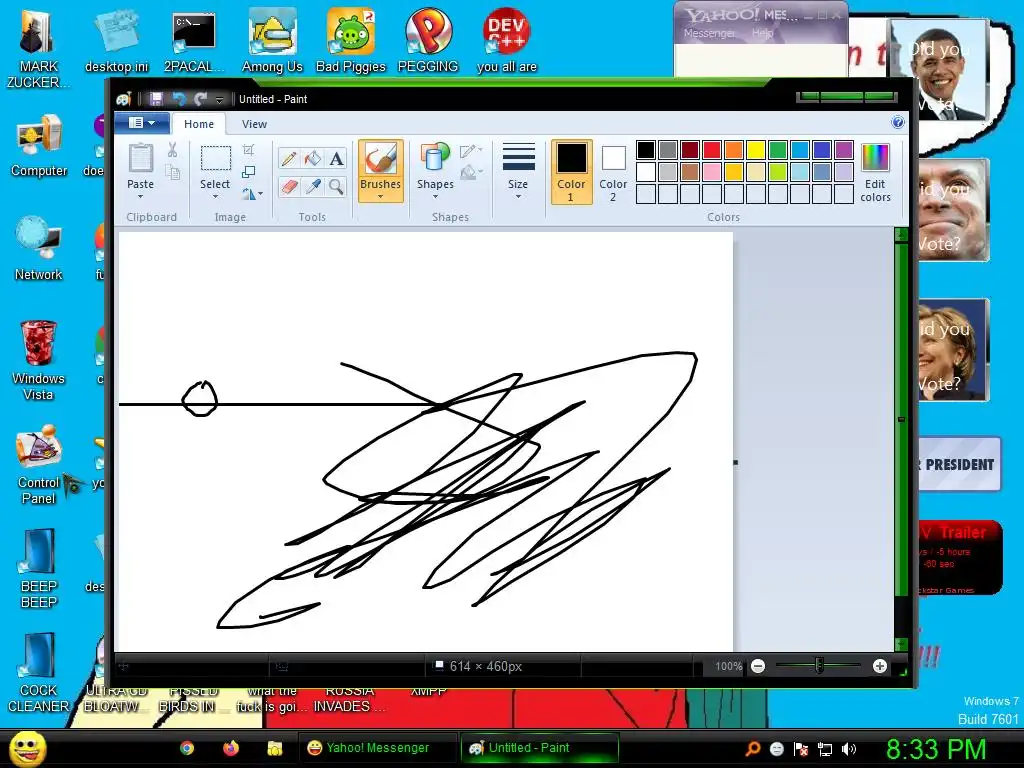Click the Crop icon in Image group

point(248,150)
